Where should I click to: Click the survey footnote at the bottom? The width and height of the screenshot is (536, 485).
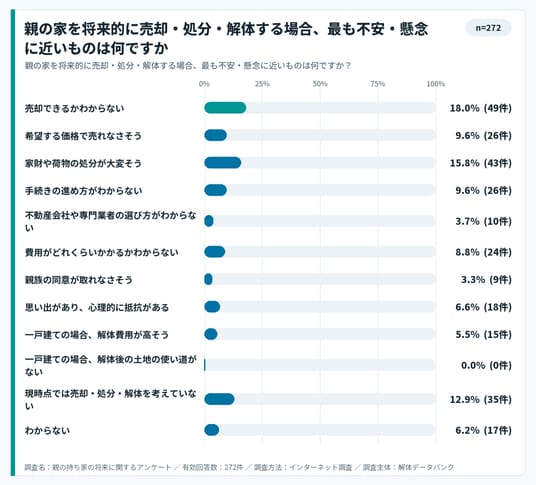[x=239, y=467]
